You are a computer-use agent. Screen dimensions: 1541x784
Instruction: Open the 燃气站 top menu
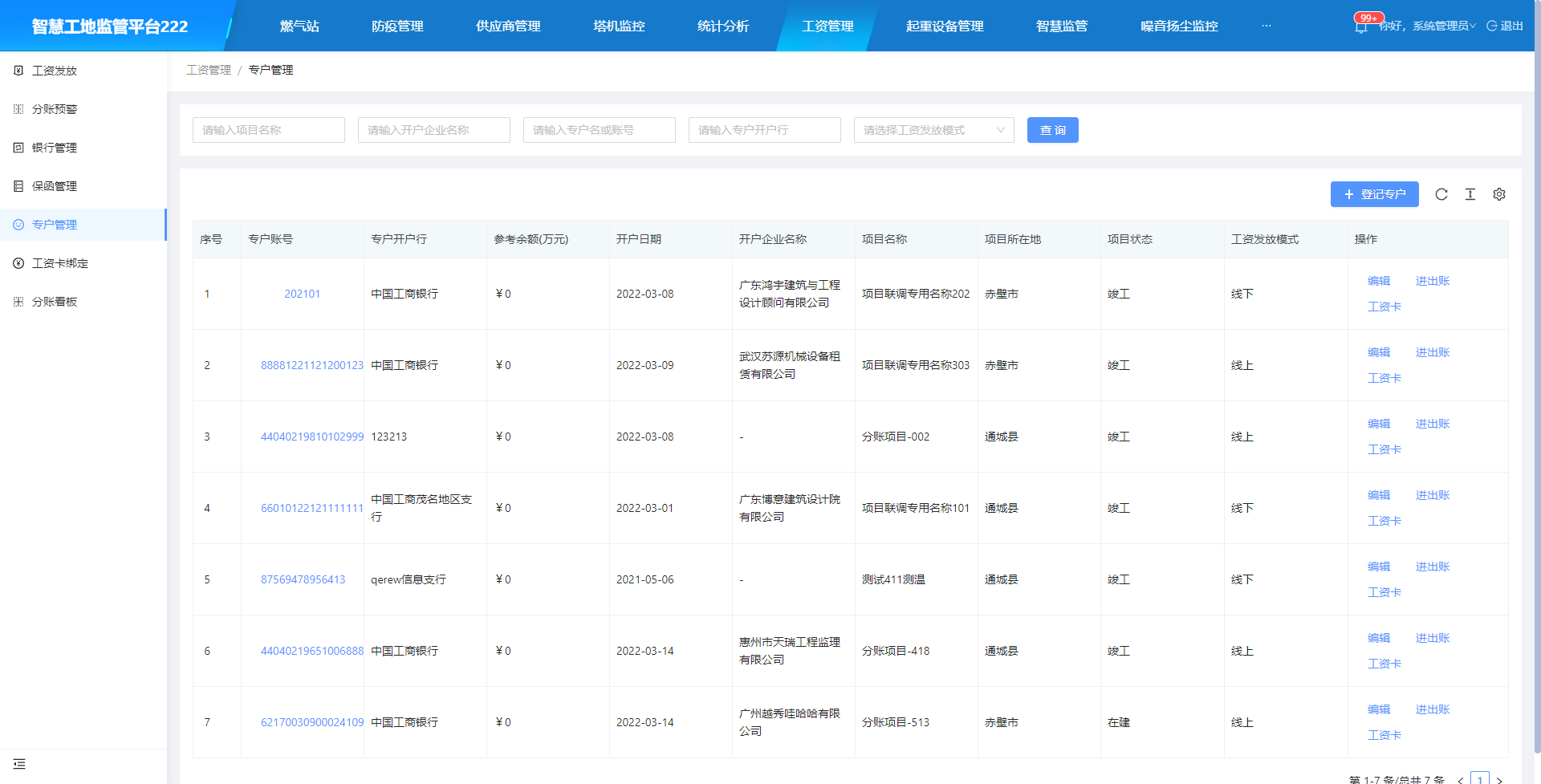[x=299, y=26]
